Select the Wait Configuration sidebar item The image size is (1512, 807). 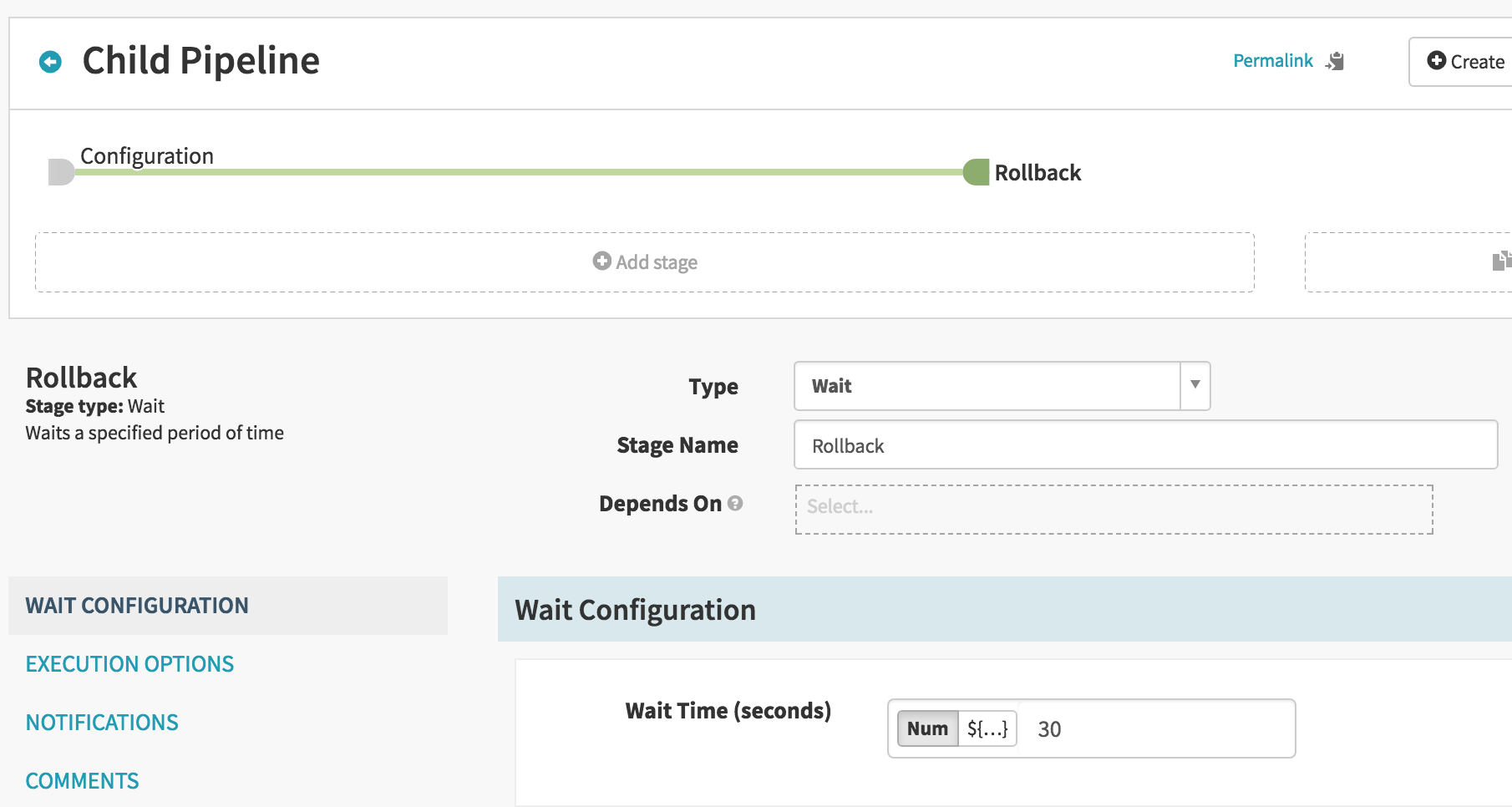click(x=227, y=606)
